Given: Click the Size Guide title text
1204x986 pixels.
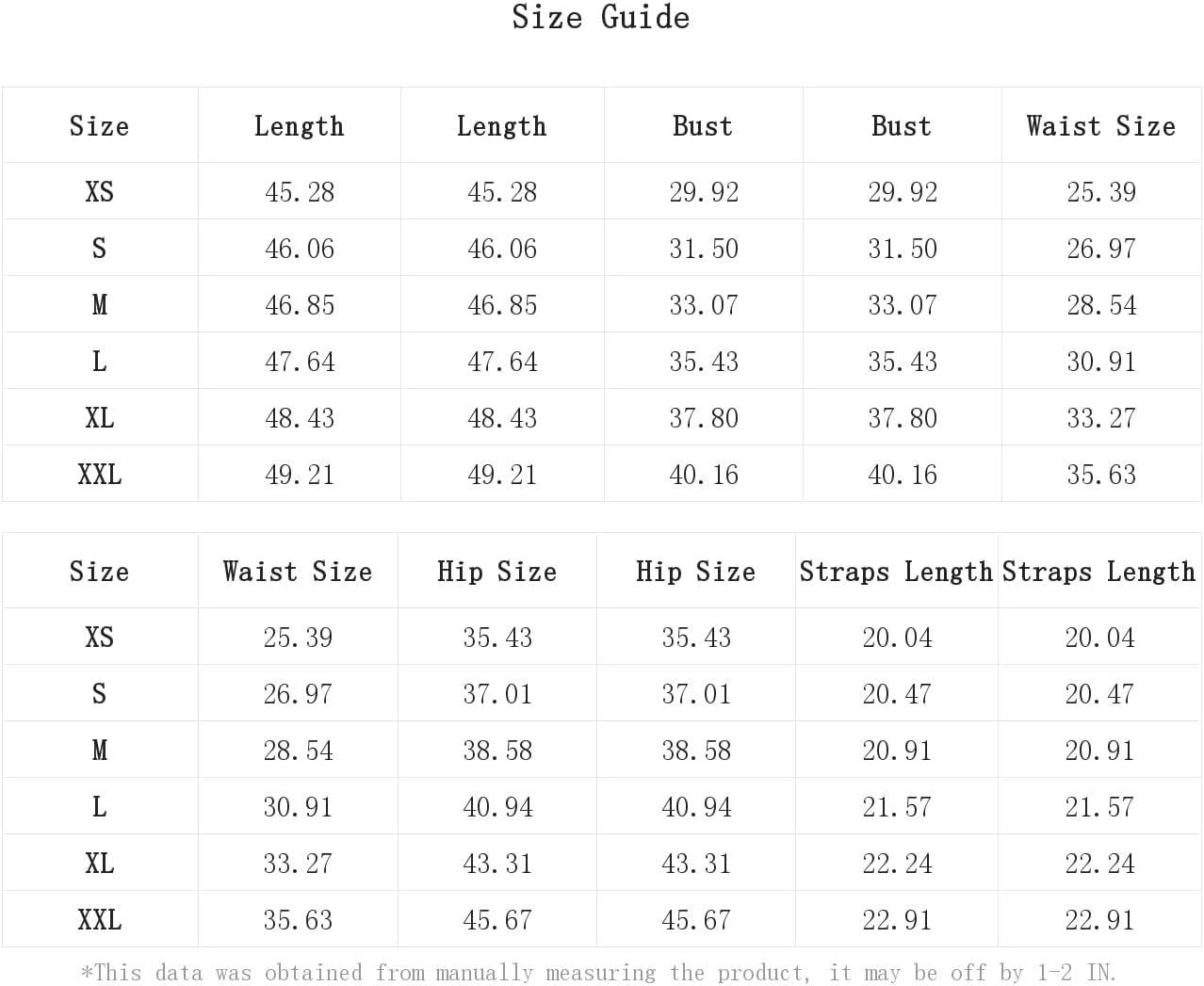Looking at the screenshot, I should point(601,18).
